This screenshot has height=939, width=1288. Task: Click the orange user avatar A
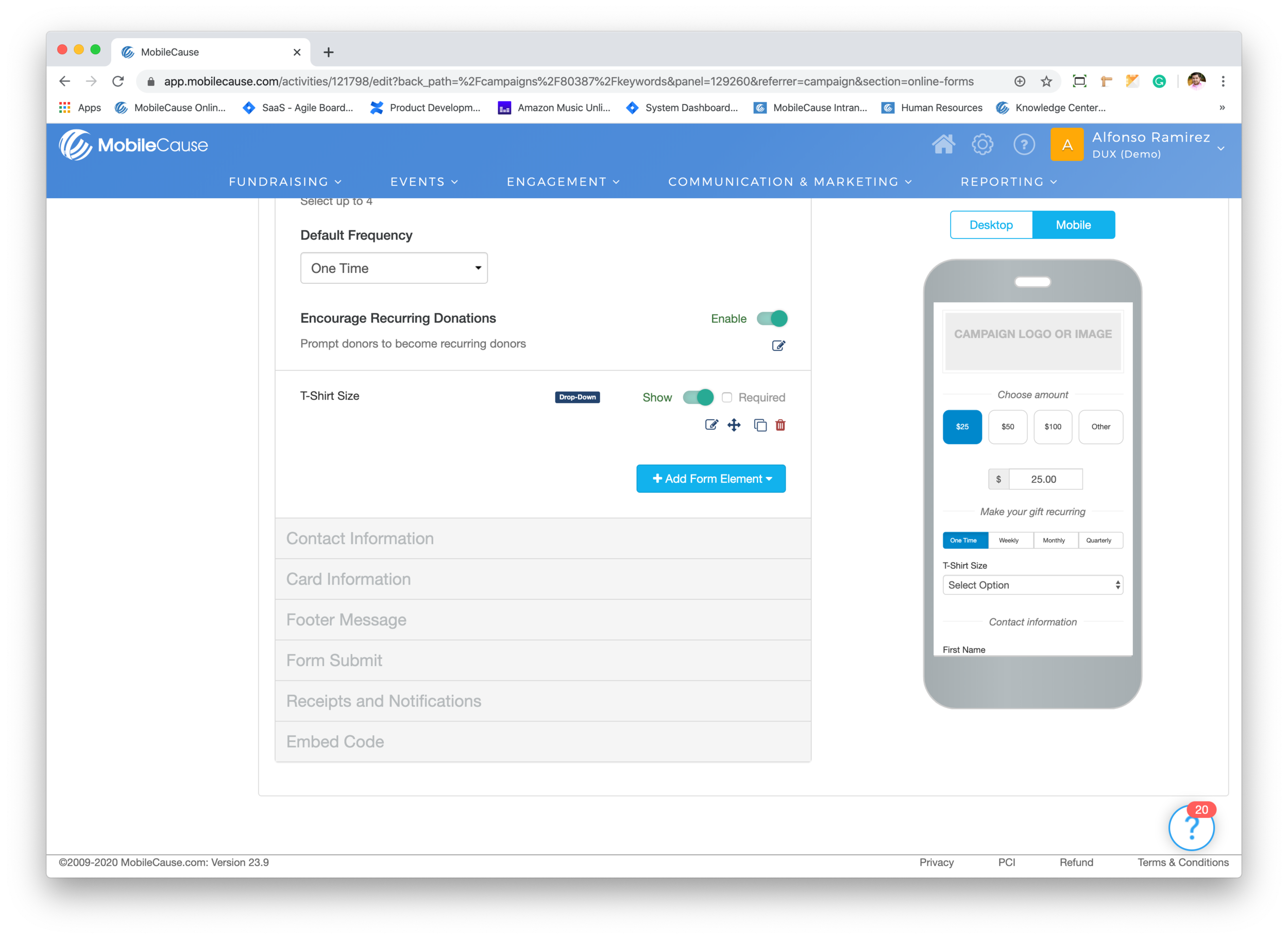click(1067, 144)
